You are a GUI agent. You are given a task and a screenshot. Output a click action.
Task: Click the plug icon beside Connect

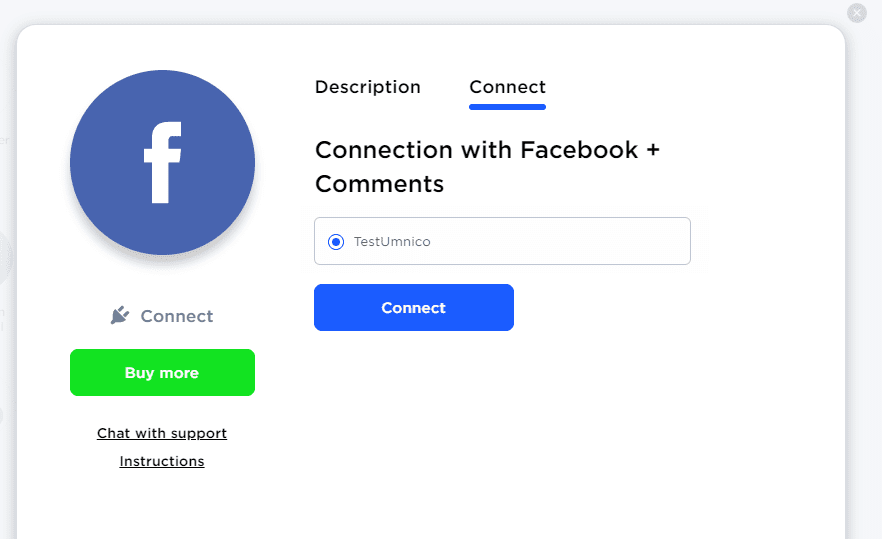click(120, 316)
